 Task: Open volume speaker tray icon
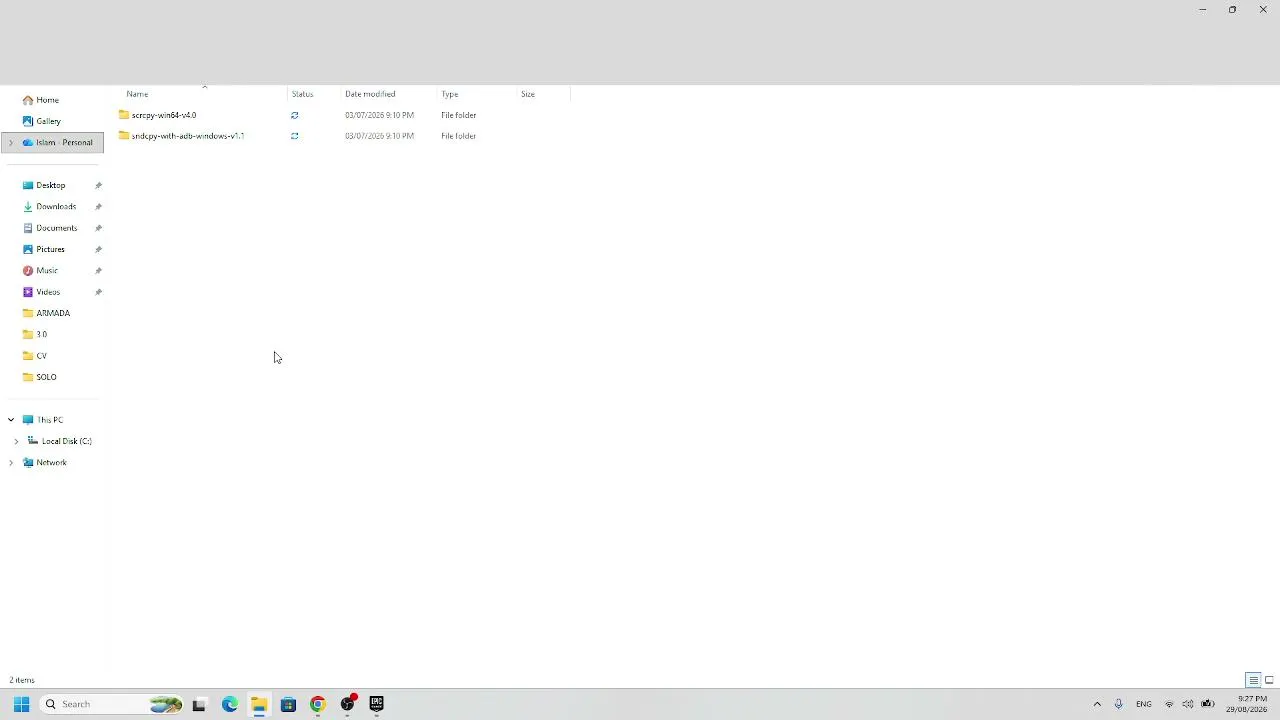pyautogui.click(x=1188, y=704)
